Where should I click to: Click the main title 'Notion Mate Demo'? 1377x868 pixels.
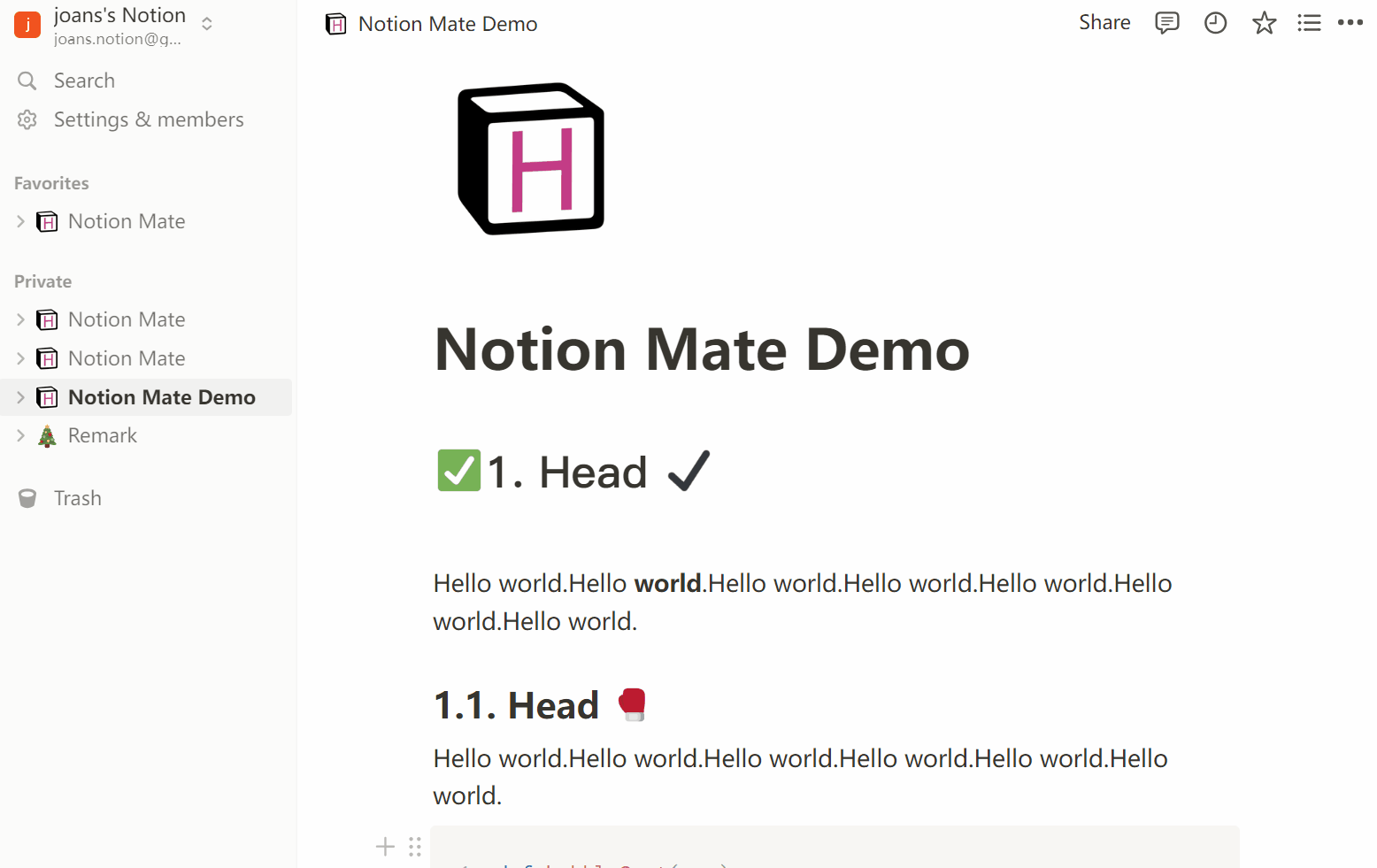(703, 350)
